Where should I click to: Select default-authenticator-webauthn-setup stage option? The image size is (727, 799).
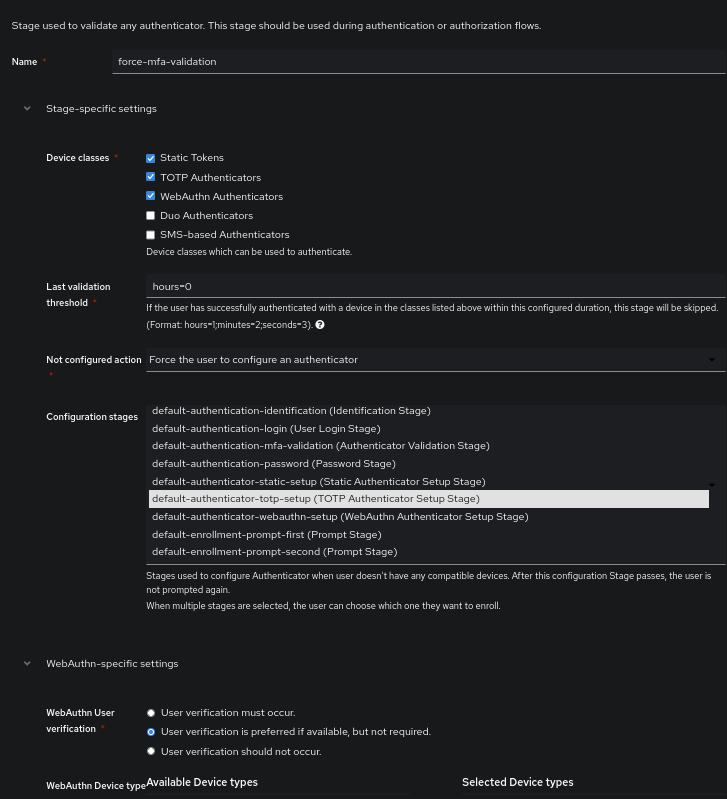428,517
